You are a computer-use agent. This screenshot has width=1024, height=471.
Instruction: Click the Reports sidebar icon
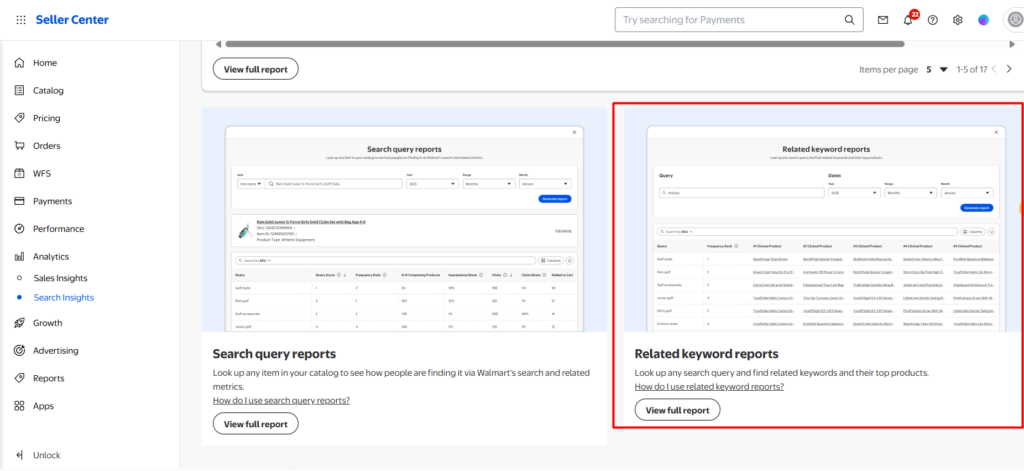20,378
